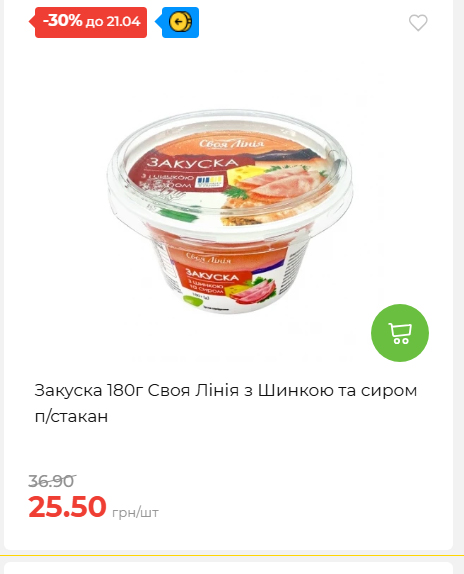Add product to favorites with heart icon
Viewport: 464px width, 574px height.
click(x=418, y=23)
